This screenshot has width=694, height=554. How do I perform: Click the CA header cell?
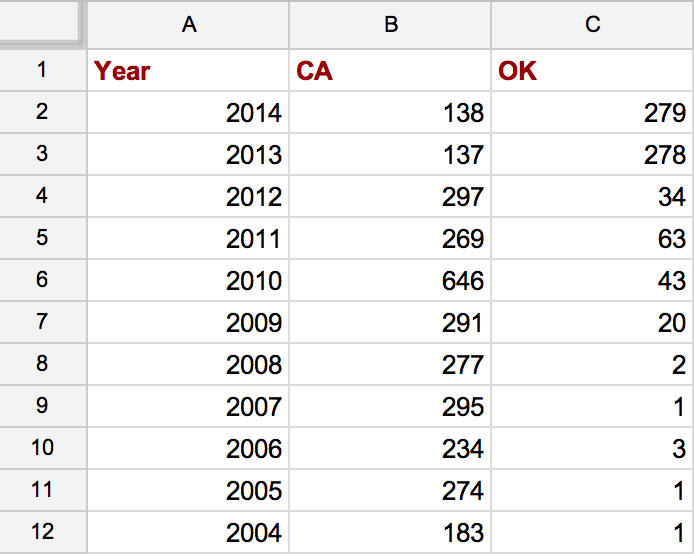pyautogui.click(x=390, y=70)
